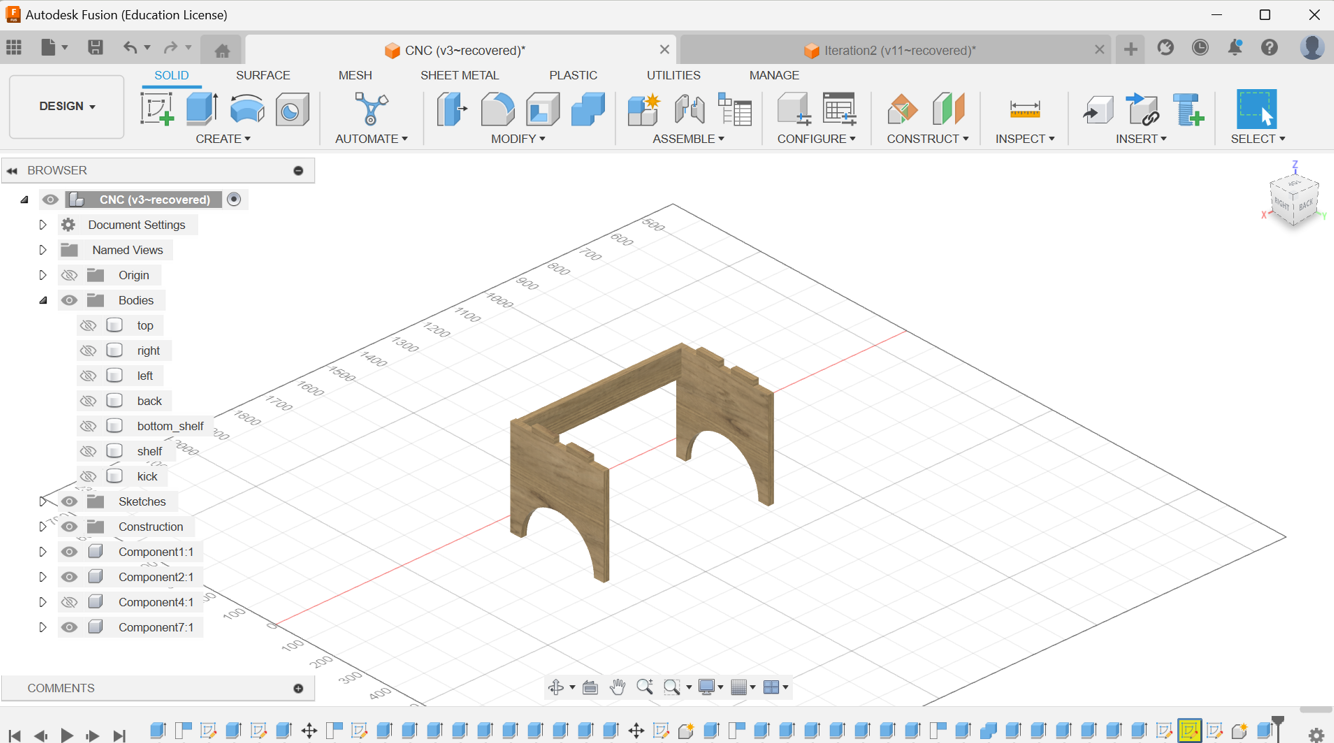The image size is (1334, 743).
Task: Click the Change Parameters table icon
Action: pos(840,109)
